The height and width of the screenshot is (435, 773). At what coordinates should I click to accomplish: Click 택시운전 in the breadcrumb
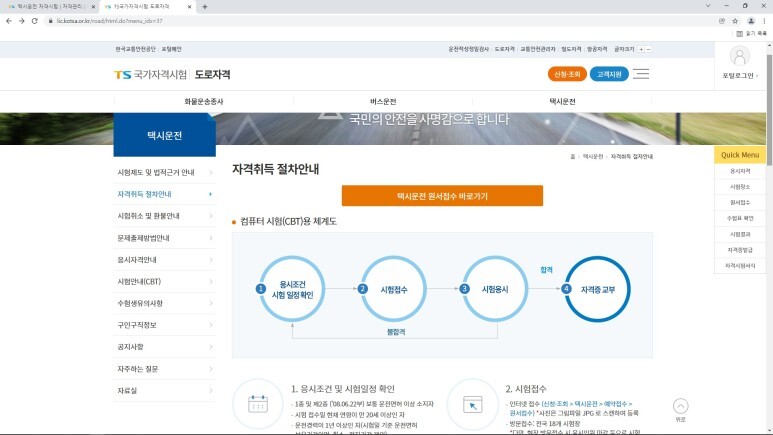[x=593, y=156]
